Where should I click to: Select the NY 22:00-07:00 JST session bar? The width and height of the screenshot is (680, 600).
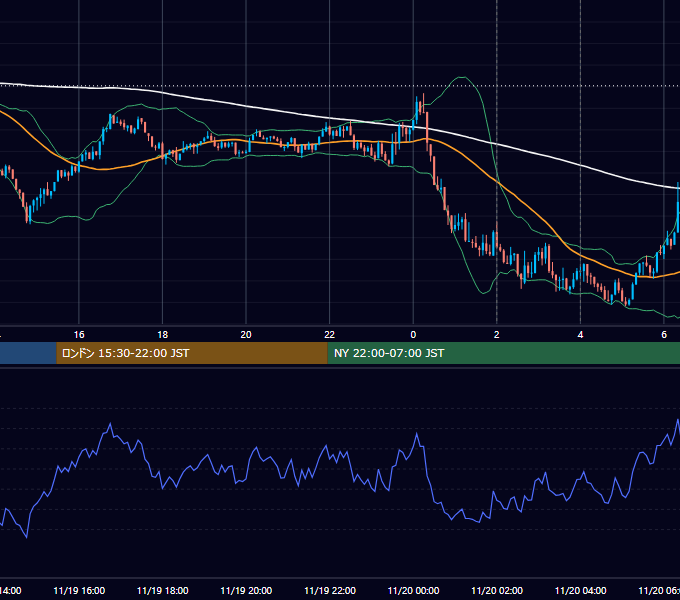pos(503,353)
